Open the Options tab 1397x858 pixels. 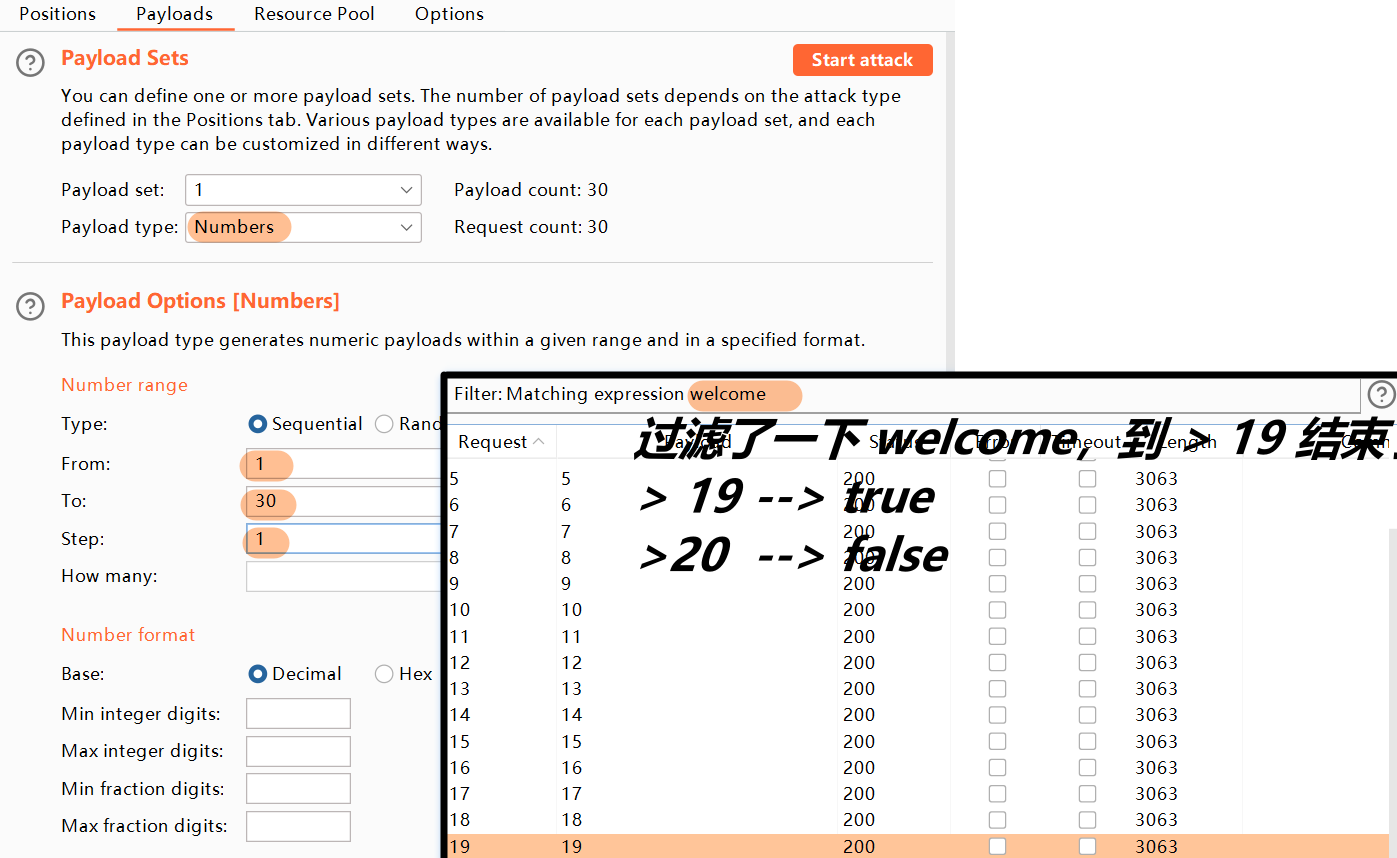pos(449,14)
